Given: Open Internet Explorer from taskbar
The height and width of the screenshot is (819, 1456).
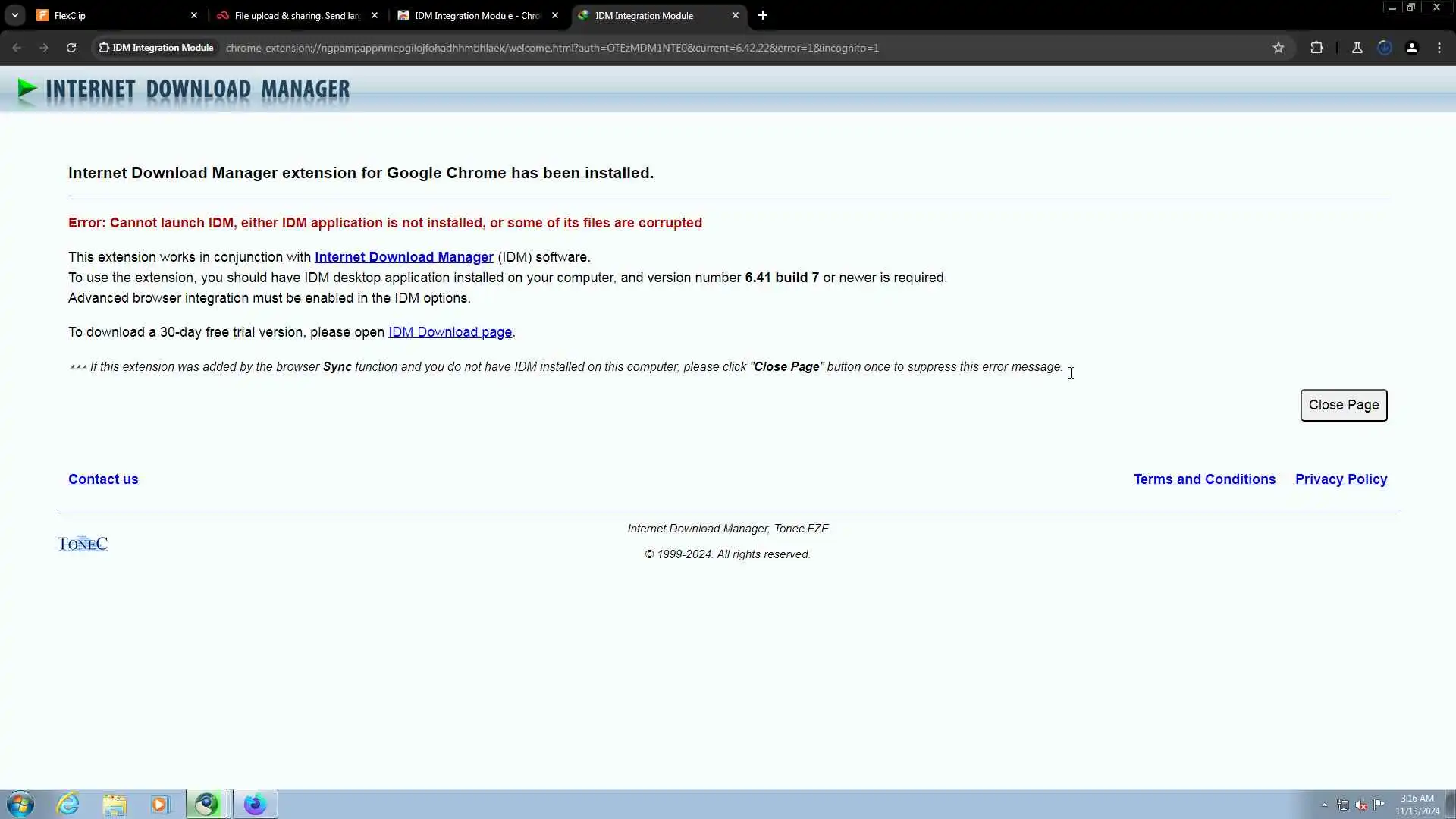Looking at the screenshot, I should coord(68,804).
